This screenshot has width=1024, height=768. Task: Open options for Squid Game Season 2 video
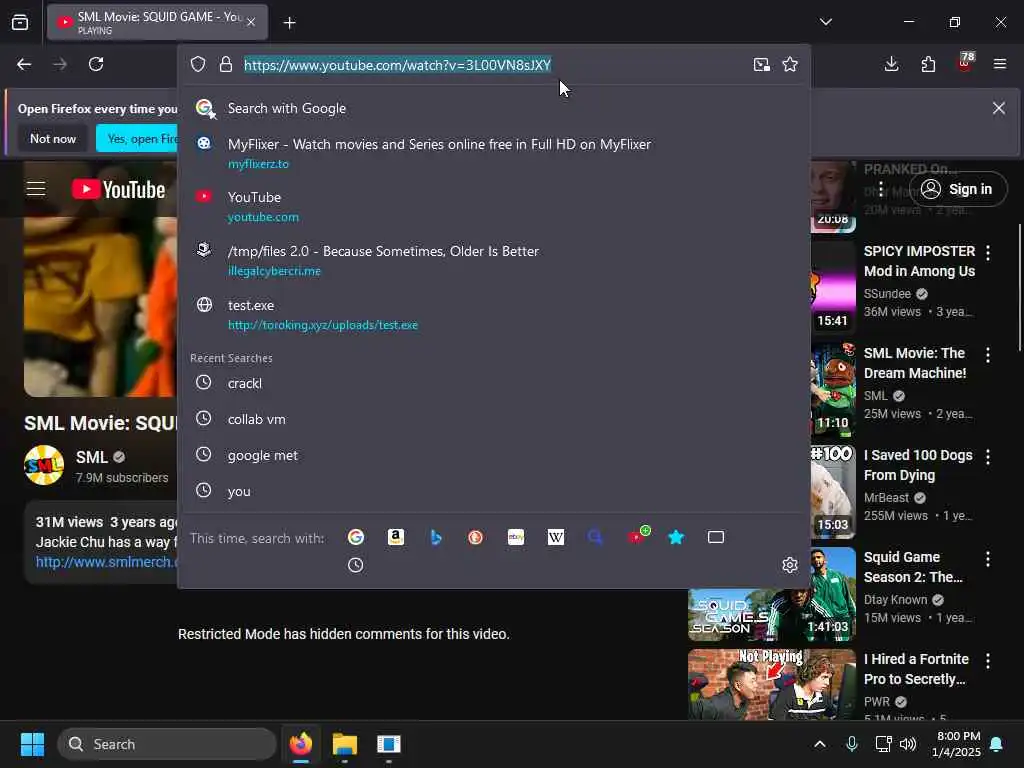tap(987, 558)
